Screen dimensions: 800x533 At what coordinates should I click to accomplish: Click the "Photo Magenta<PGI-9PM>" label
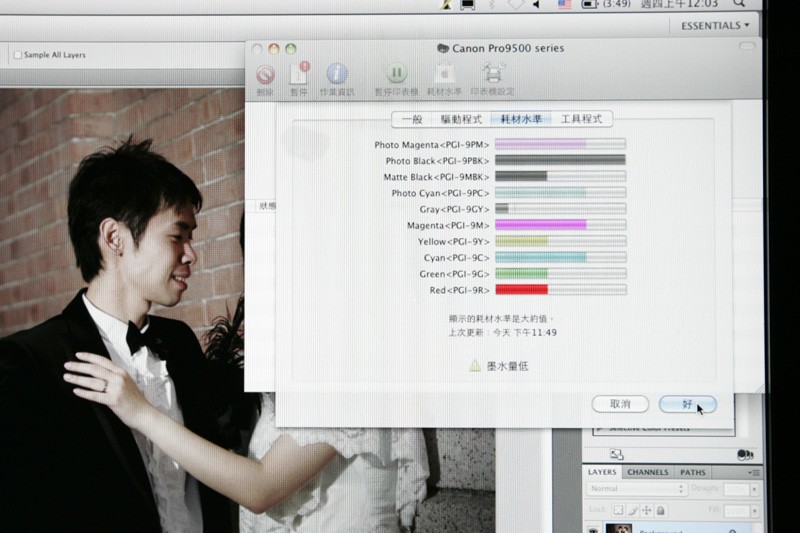click(x=432, y=145)
